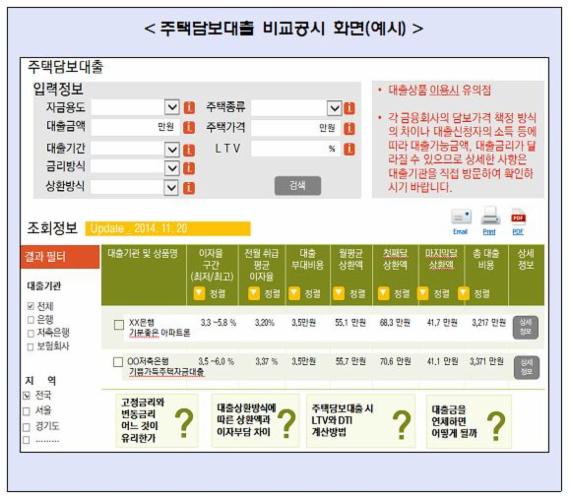Image resolution: width=570 pixels, height=498 pixels.
Task: Click the 결과 필터 tab header
Action: 60,257
